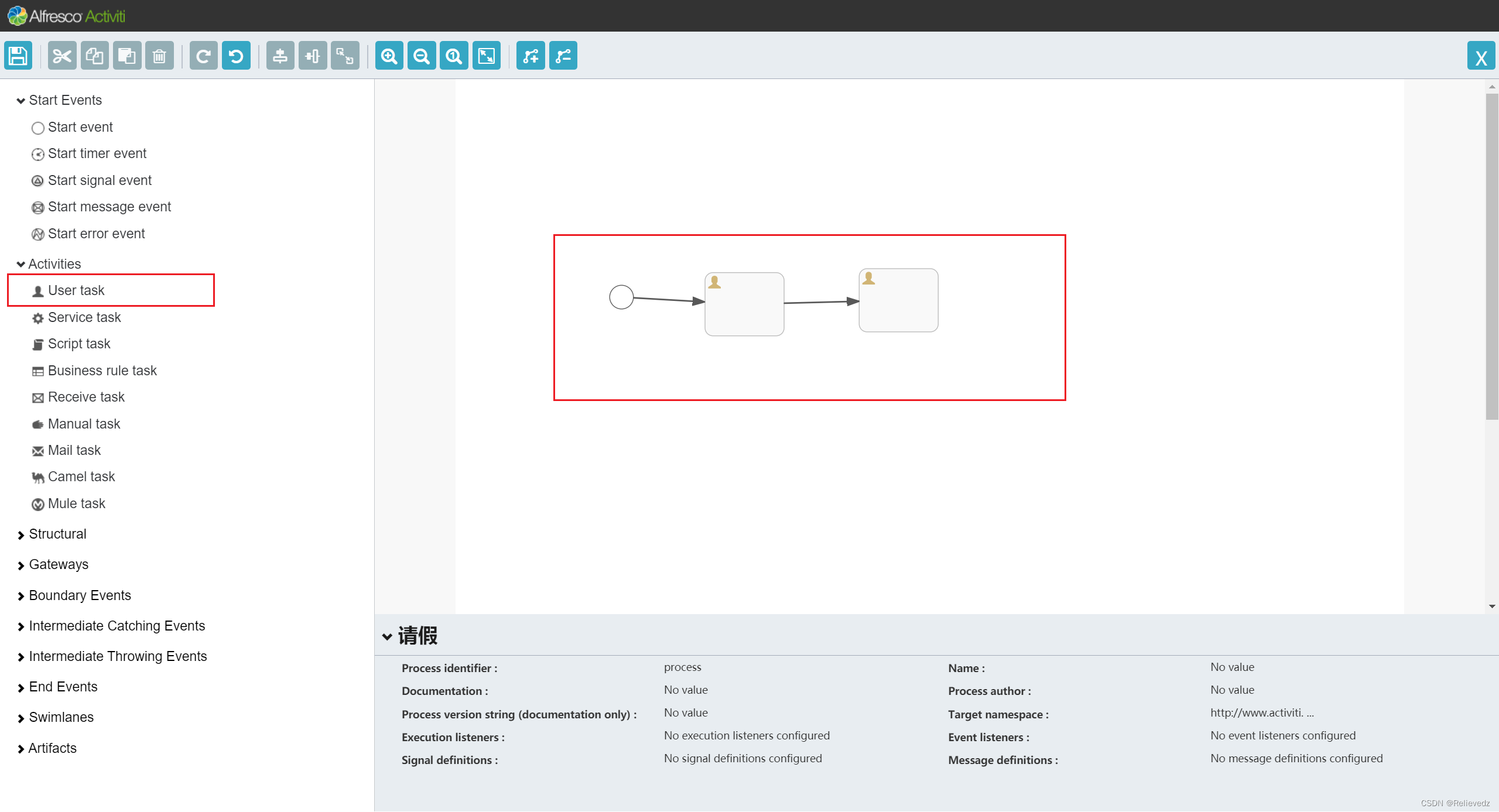
Task: Click the Cut scissors icon
Action: coord(62,56)
